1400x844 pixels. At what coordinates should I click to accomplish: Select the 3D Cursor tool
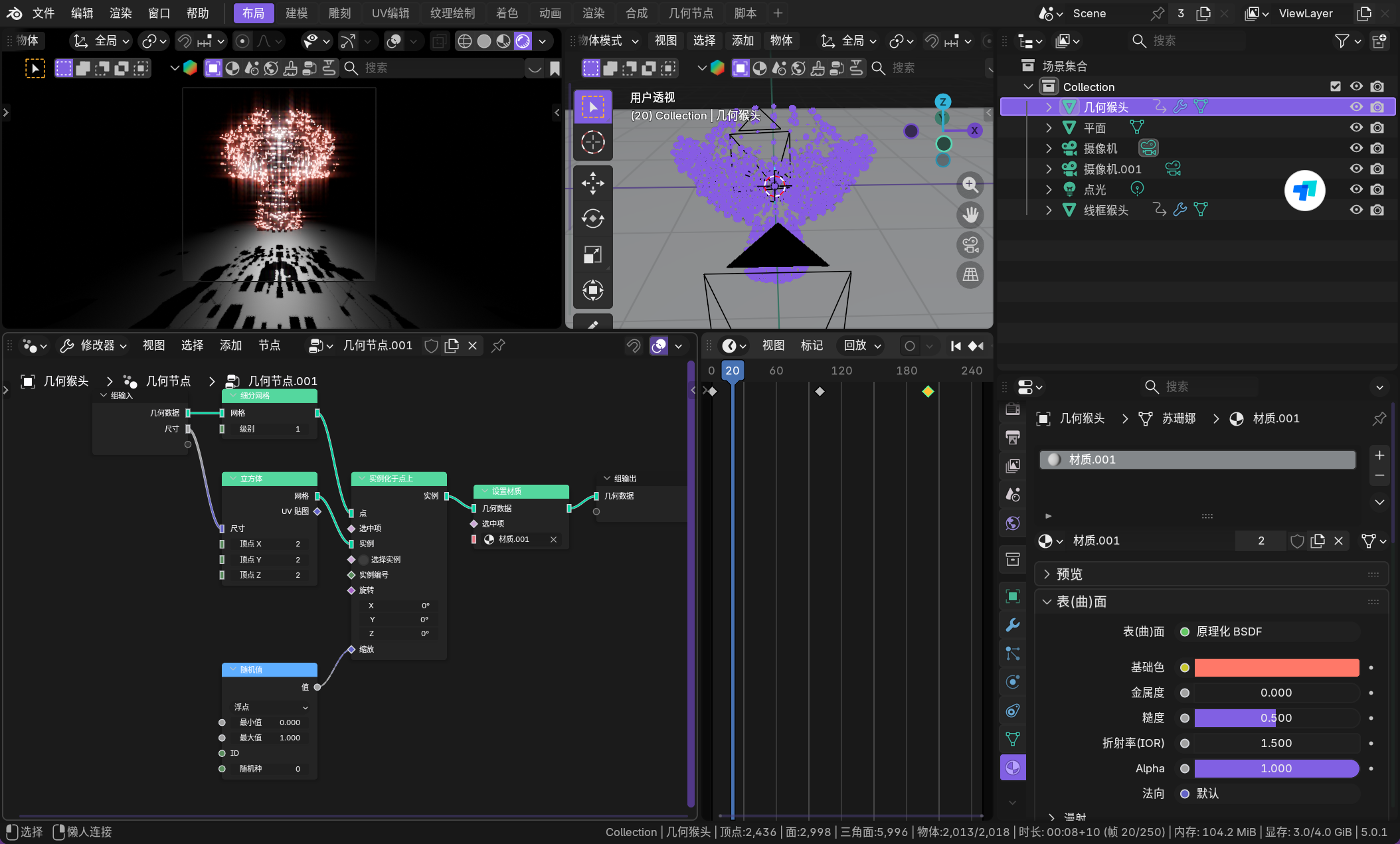[x=592, y=142]
